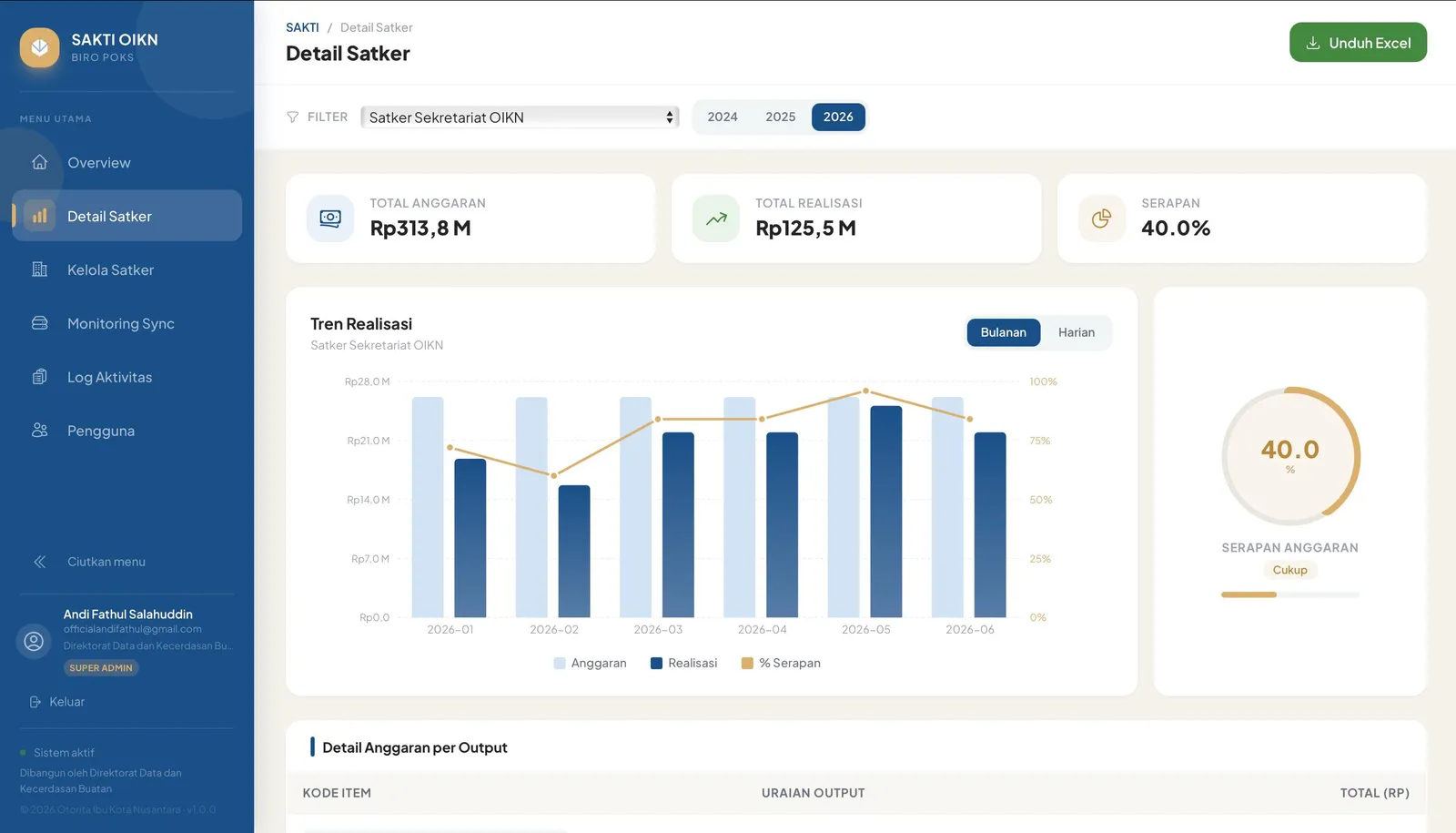
Task: Click the SAKTI OIKN logo icon
Action: tap(39, 47)
